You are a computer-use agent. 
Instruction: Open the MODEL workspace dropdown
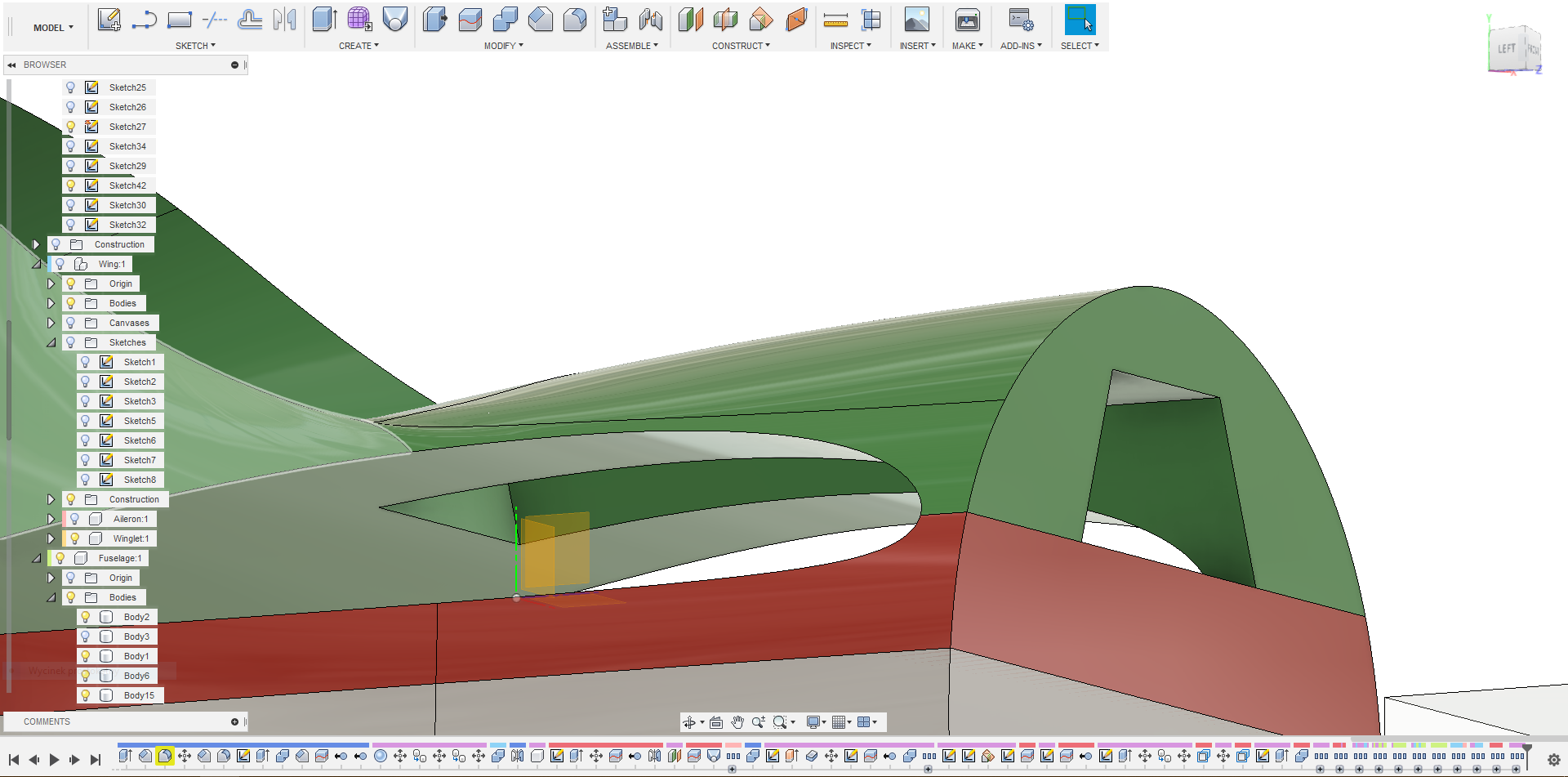click(53, 28)
